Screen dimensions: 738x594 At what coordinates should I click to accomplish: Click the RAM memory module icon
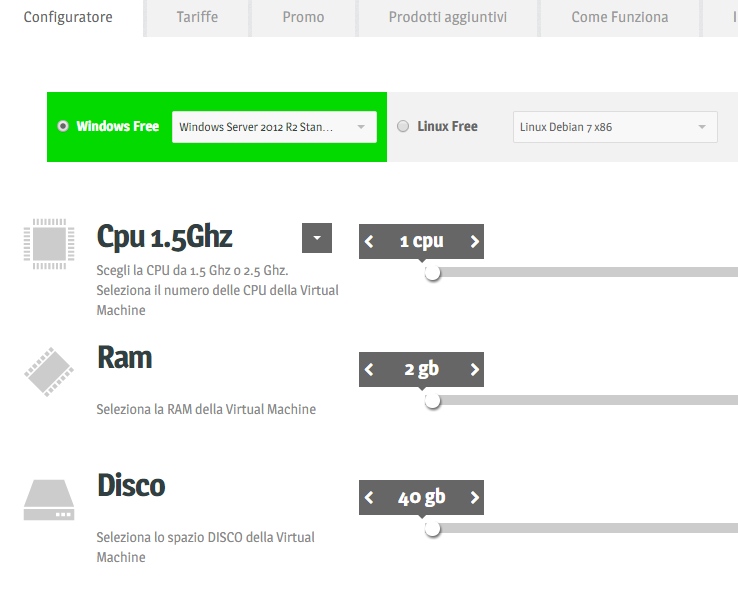48,372
